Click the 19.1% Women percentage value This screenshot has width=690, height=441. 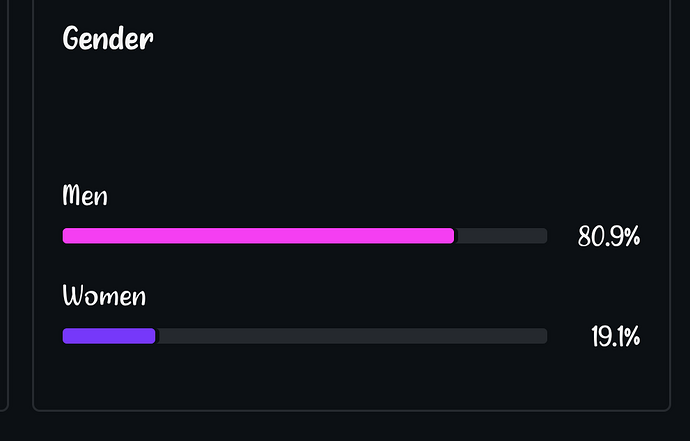(x=615, y=337)
